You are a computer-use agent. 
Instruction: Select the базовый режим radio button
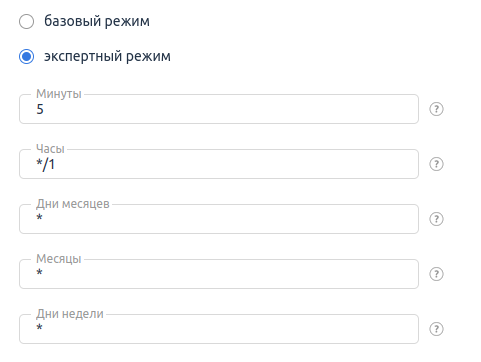click(26, 22)
